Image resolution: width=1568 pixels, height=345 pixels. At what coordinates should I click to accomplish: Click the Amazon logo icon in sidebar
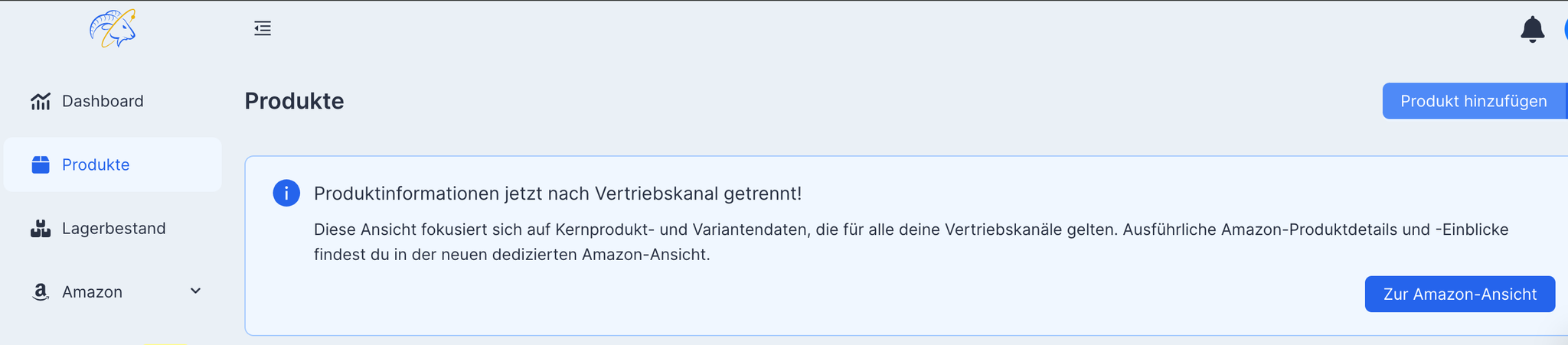click(41, 292)
